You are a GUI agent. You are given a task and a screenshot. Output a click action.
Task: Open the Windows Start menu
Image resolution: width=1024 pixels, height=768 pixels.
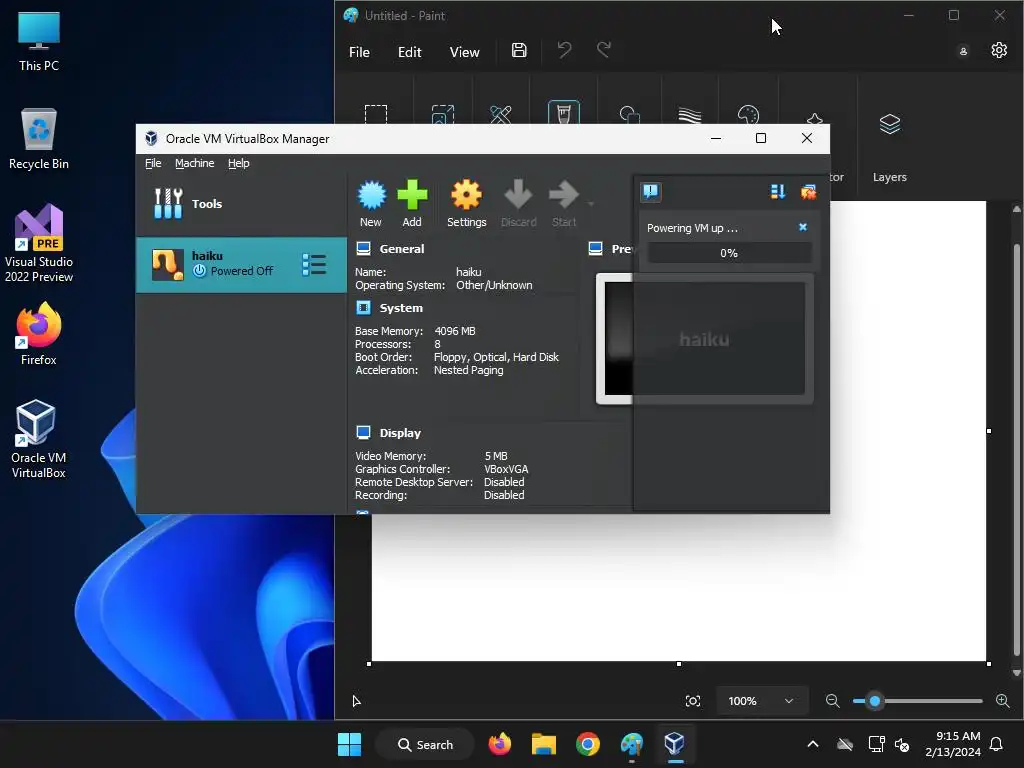349,744
